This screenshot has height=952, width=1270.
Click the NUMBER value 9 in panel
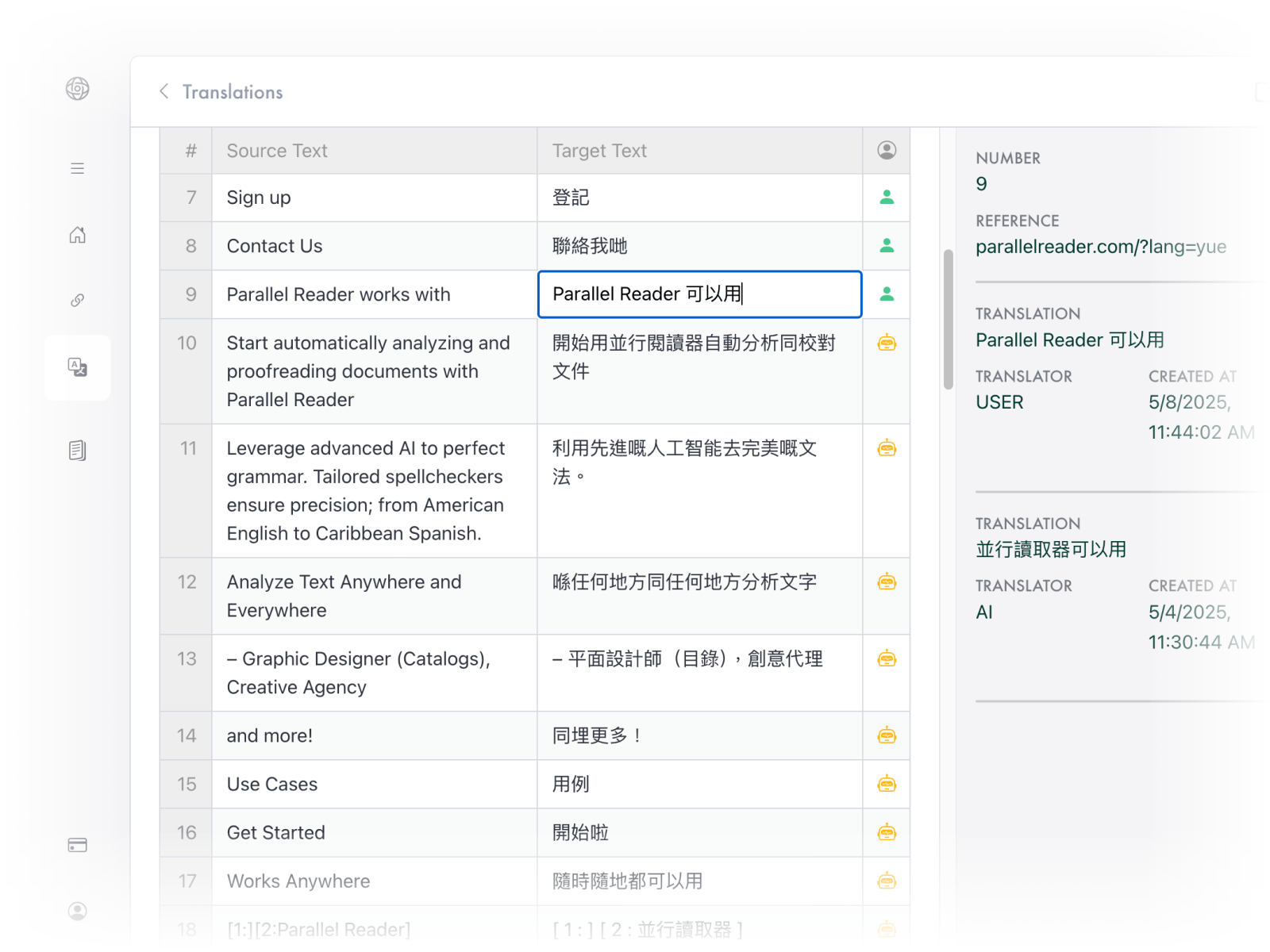[981, 184]
